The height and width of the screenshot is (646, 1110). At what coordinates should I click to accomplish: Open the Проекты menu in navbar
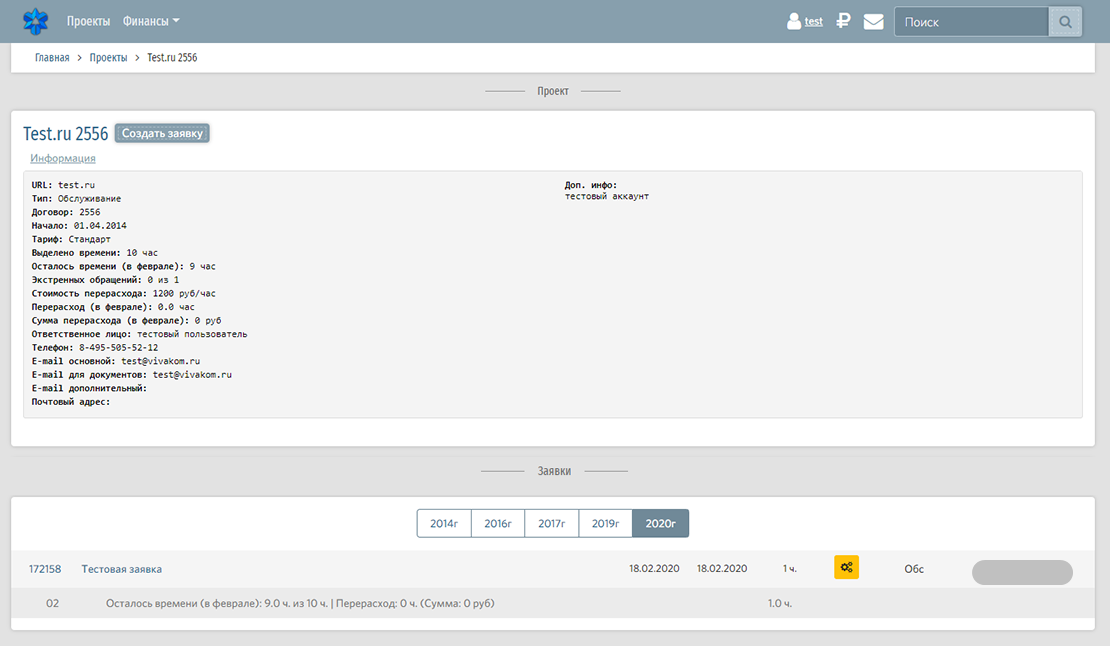88,21
